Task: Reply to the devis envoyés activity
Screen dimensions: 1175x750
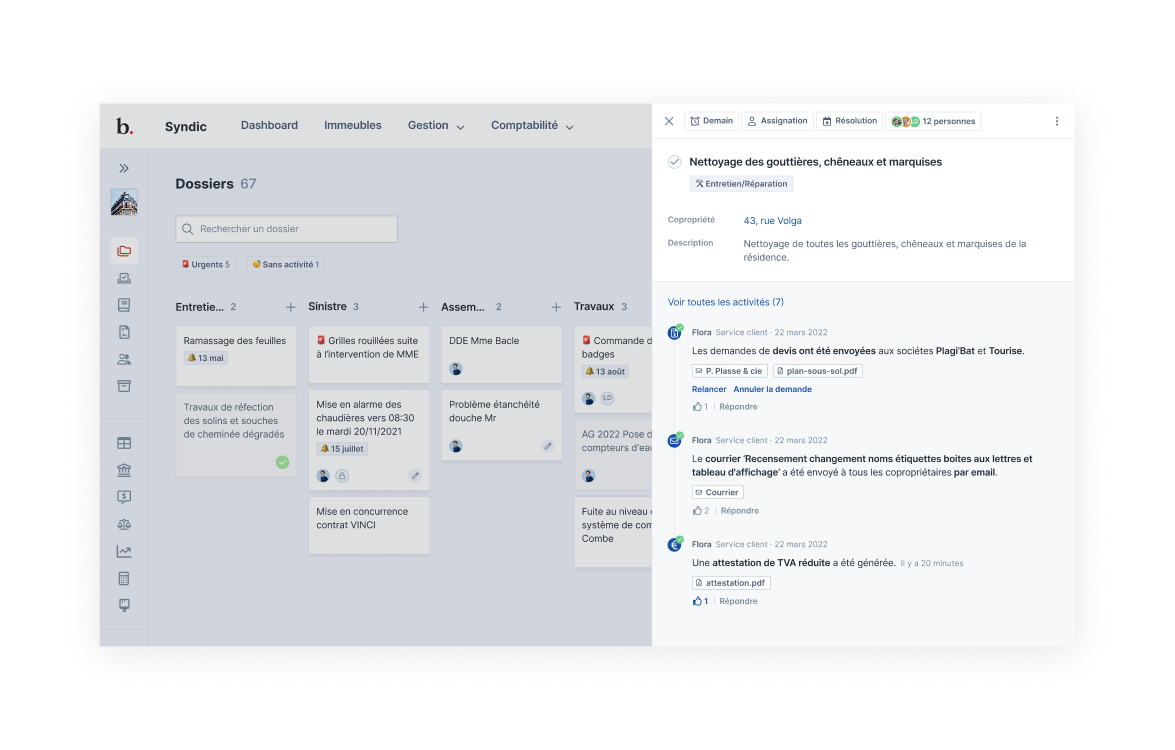Action: [738, 407]
